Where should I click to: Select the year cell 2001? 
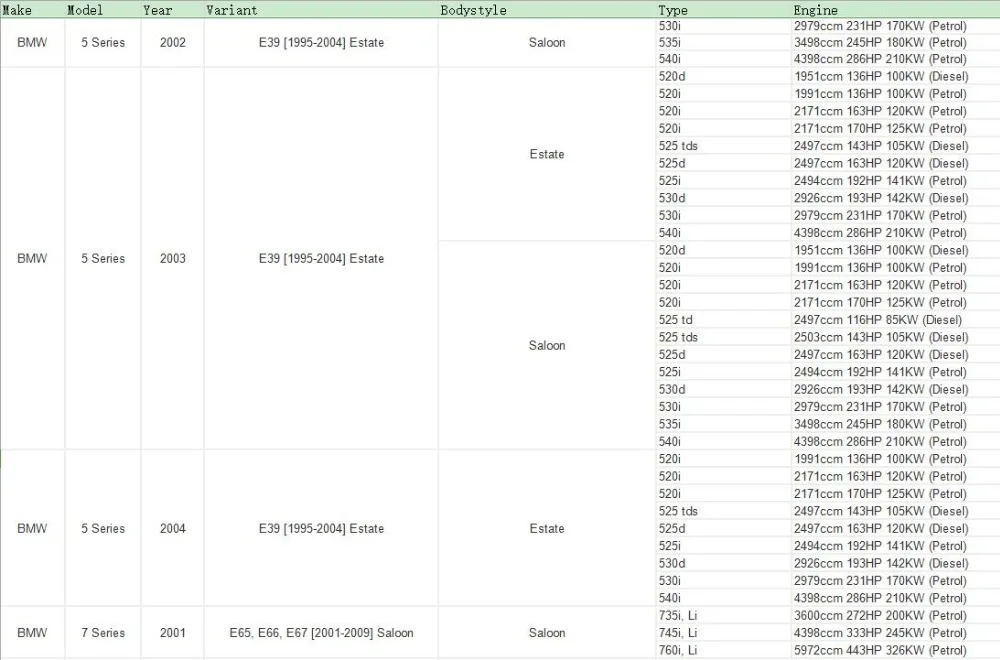tap(173, 633)
